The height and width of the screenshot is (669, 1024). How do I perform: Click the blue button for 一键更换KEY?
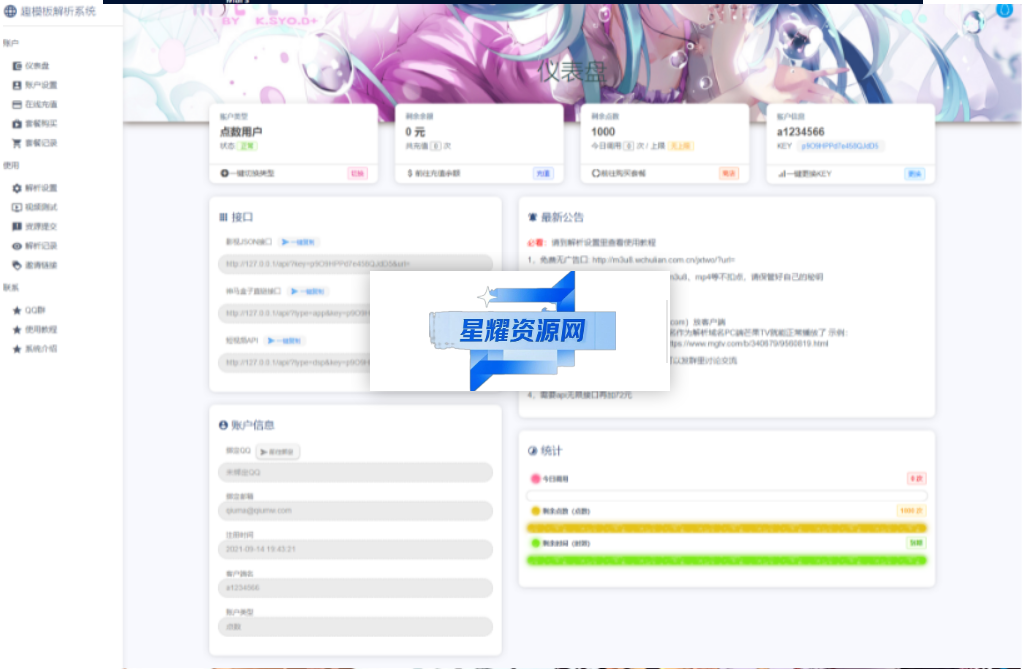pos(914,174)
